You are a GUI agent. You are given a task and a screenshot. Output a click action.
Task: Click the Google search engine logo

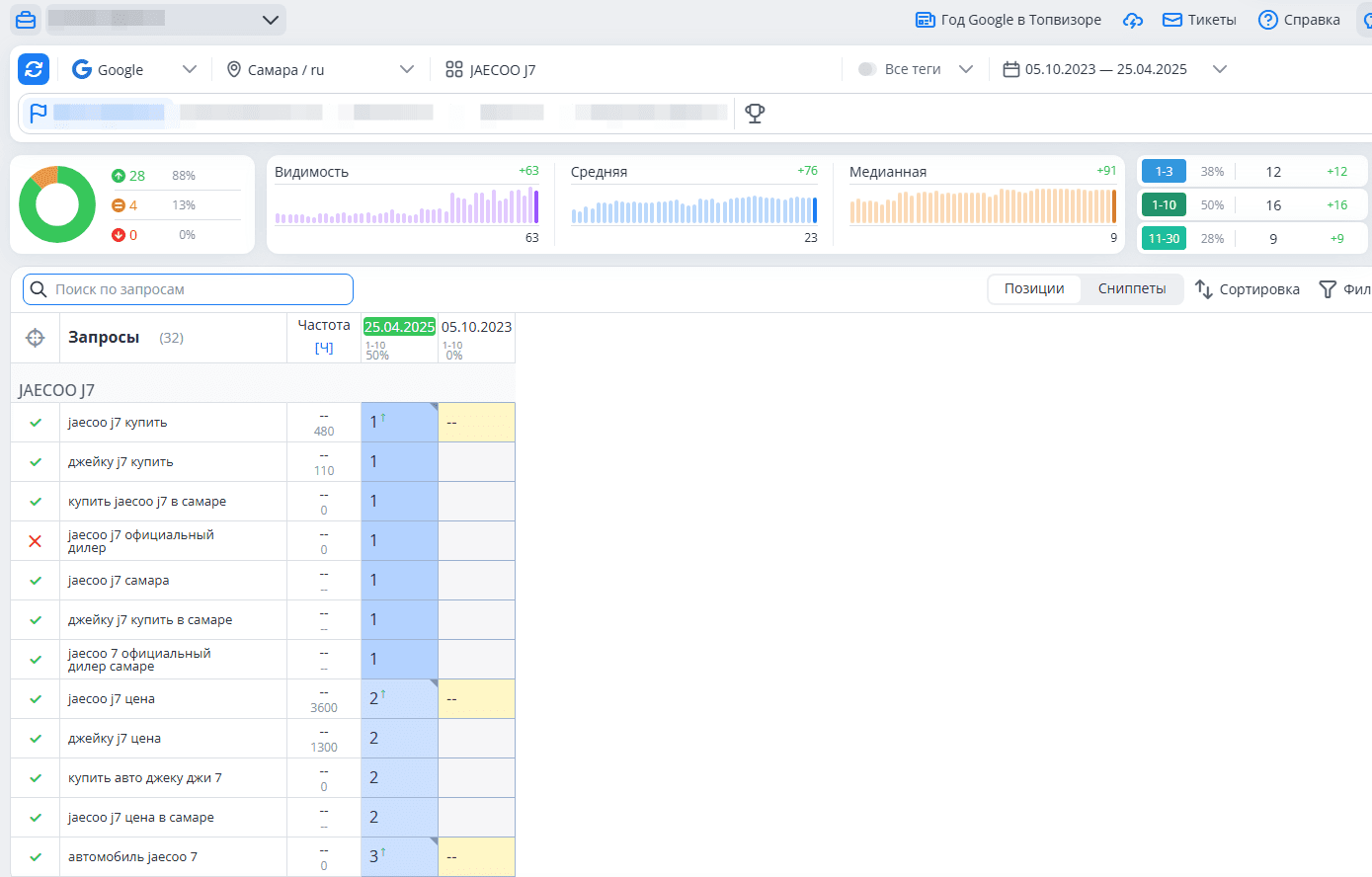click(x=82, y=69)
